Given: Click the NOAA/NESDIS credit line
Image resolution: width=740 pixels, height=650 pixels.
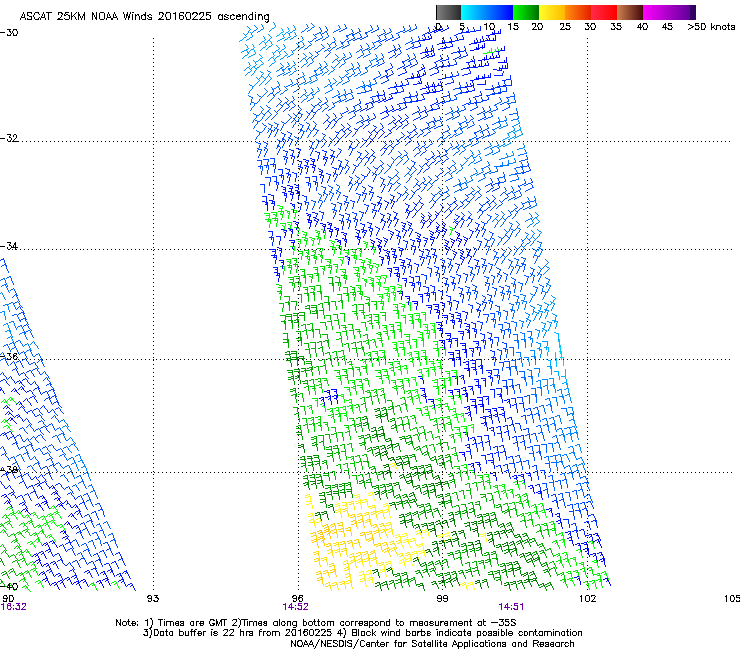Looking at the screenshot, I should click(x=432, y=644).
